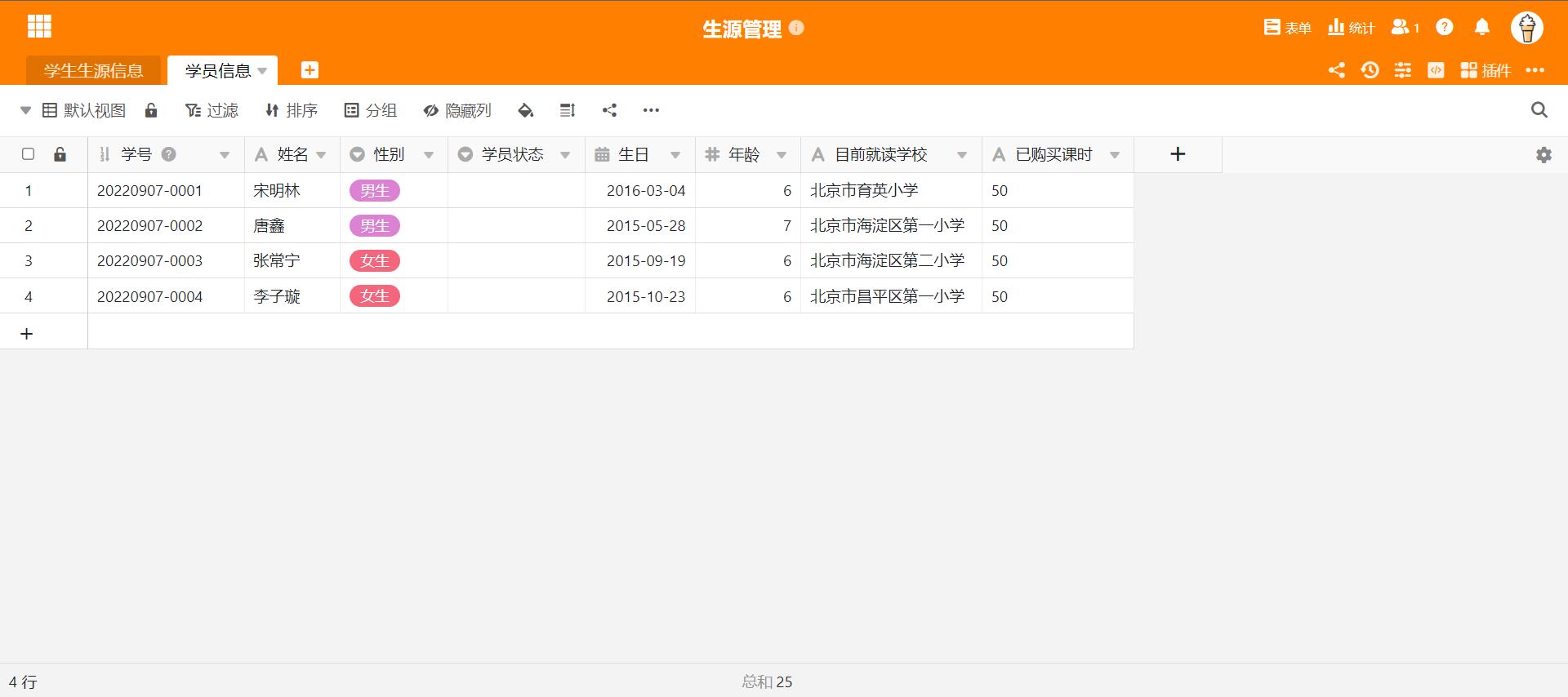Click the lock icon in header row

point(60,154)
